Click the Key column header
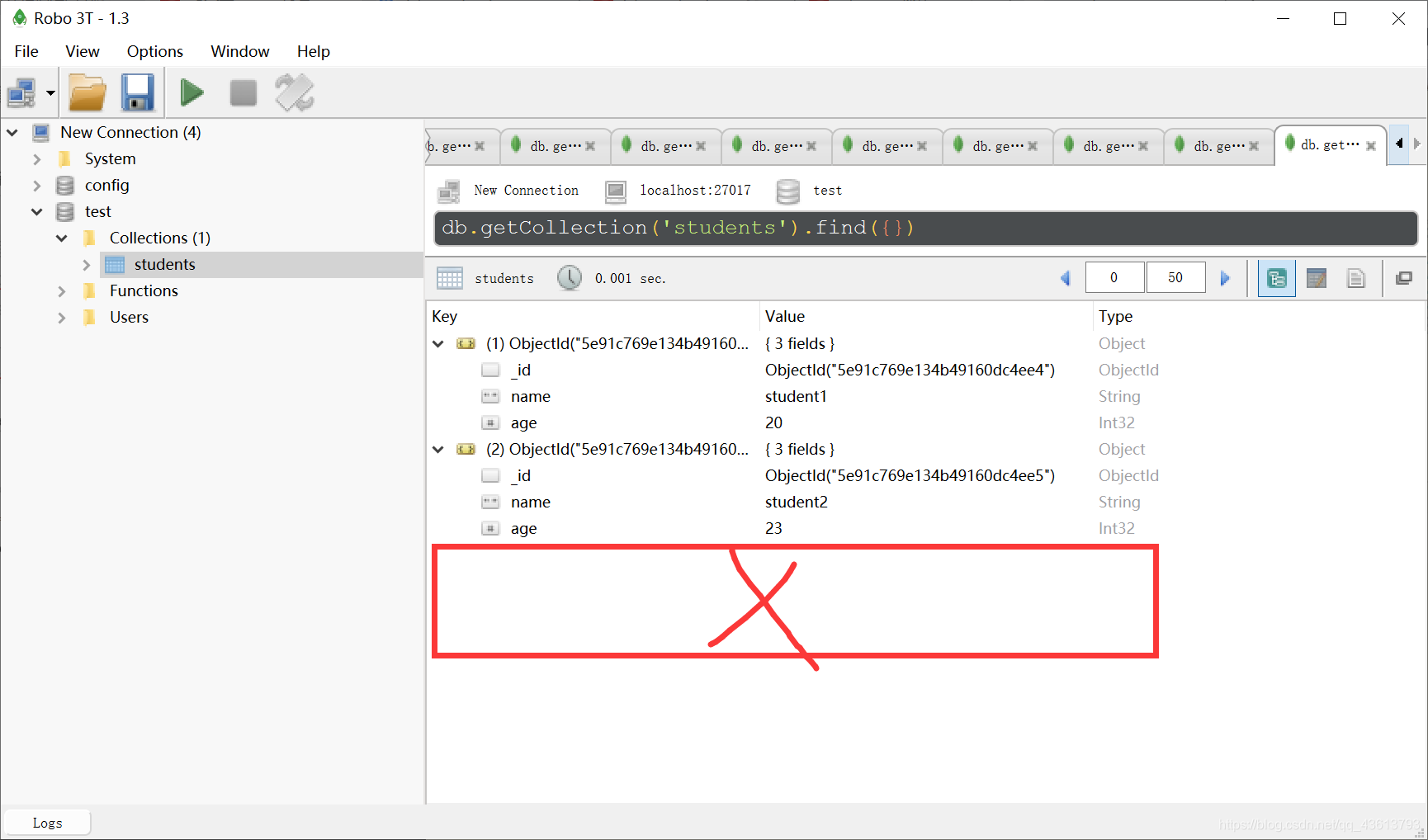The height and width of the screenshot is (840, 1428). pos(593,316)
